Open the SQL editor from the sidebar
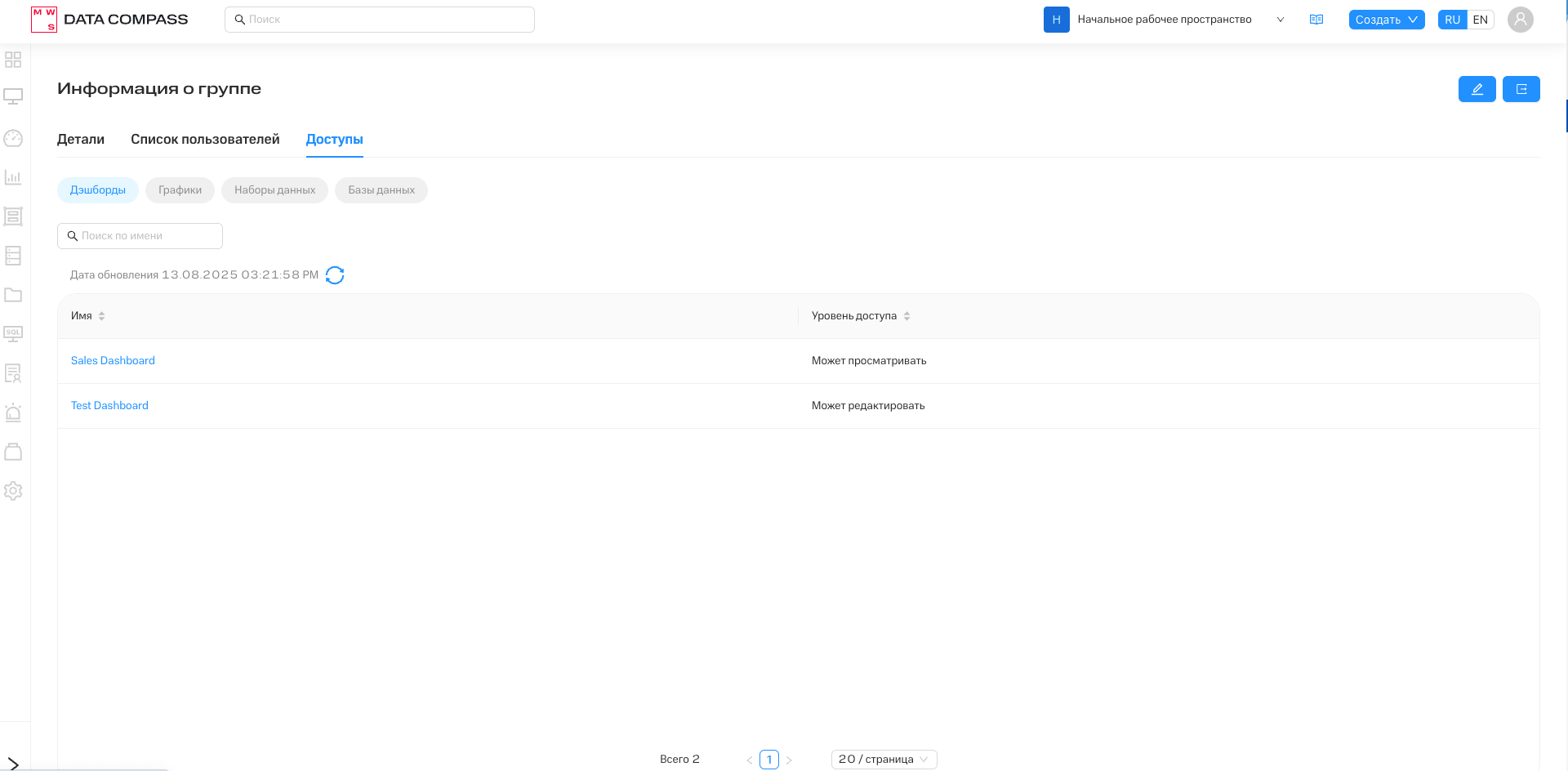Image resolution: width=1568 pixels, height=771 pixels. point(13,333)
